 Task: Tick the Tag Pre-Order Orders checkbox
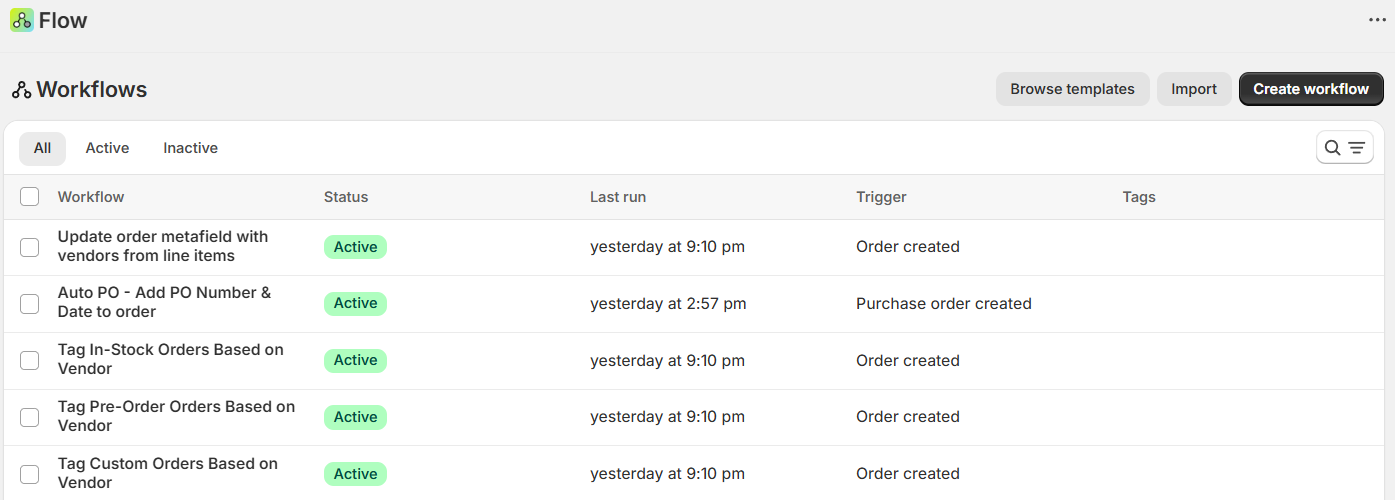[30, 417]
